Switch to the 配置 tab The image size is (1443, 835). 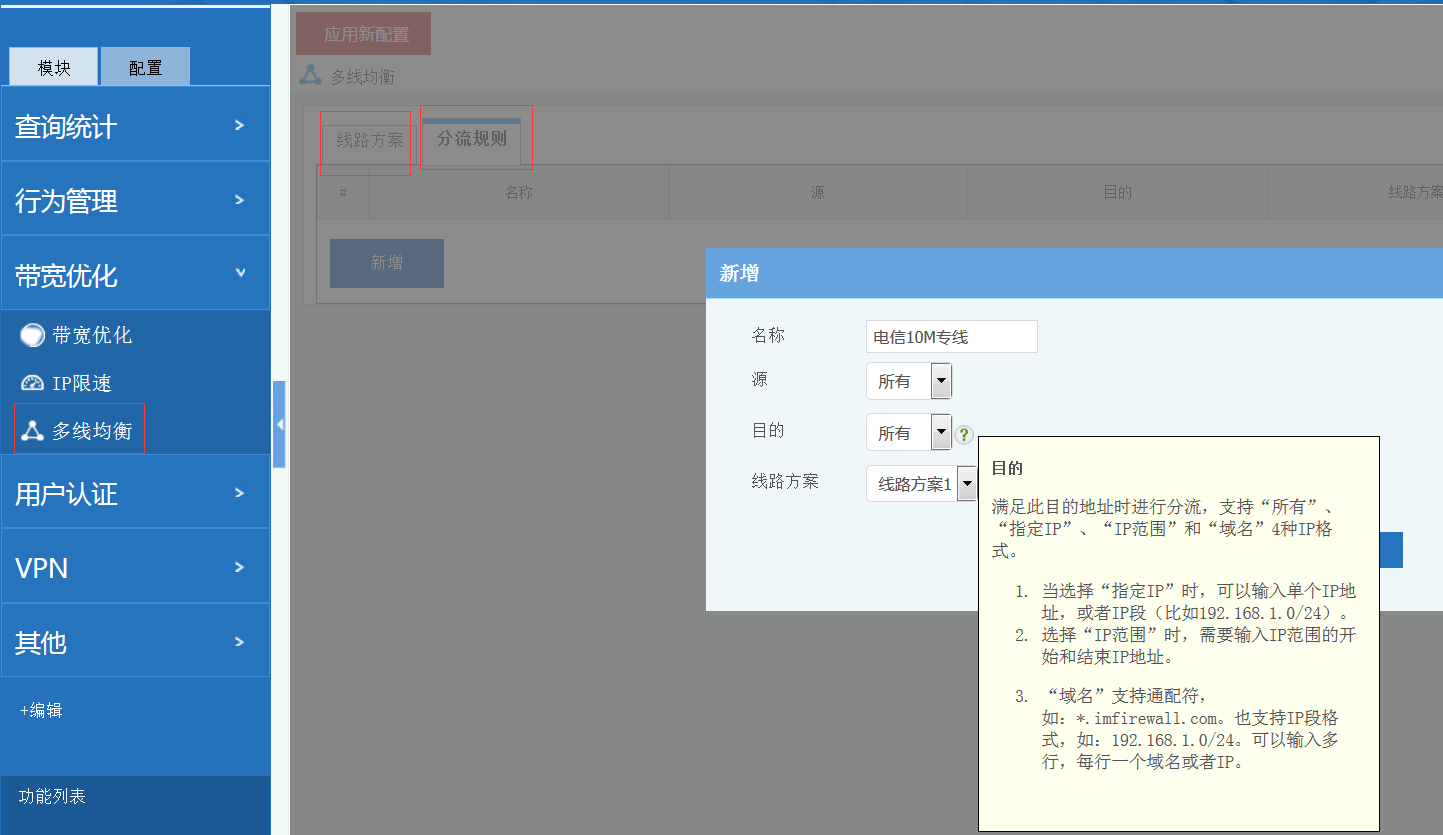point(145,68)
